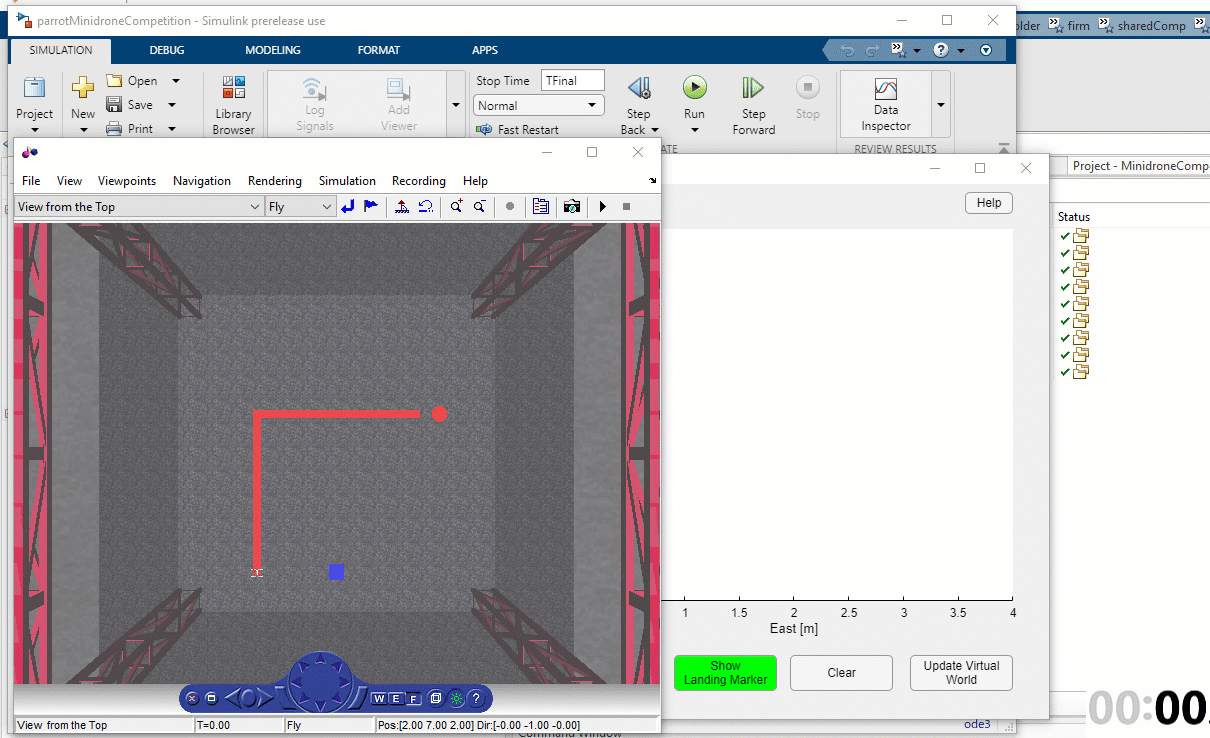Click the Open folder icon
The width and height of the screenshot is (1210, 738).
click(x=114, y=81)
